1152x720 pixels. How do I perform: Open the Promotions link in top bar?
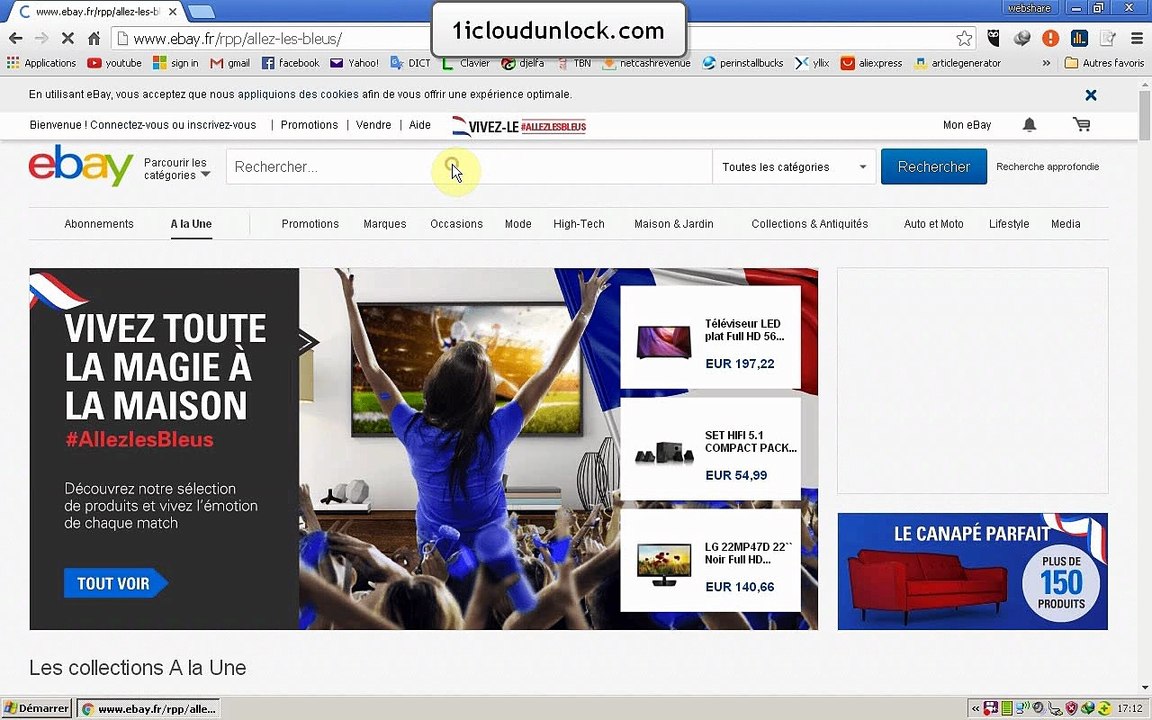(309, 125)
